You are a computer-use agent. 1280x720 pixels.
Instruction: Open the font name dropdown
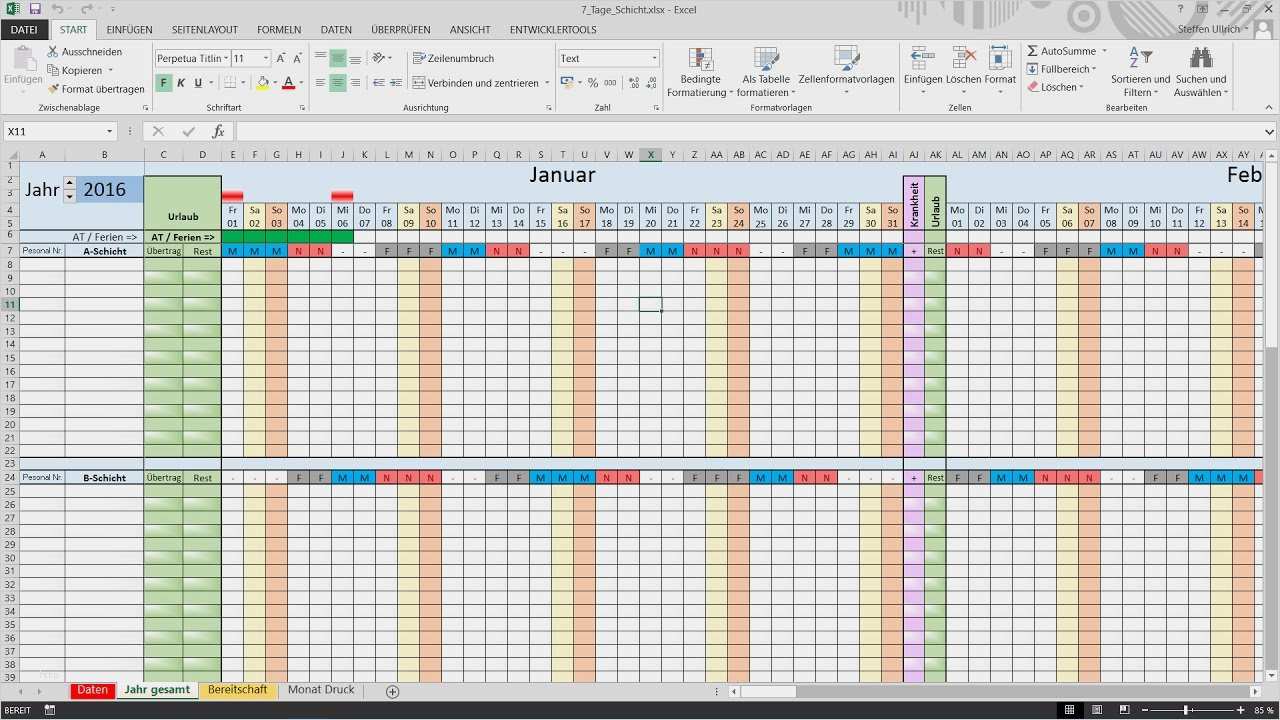pos(226,58)
